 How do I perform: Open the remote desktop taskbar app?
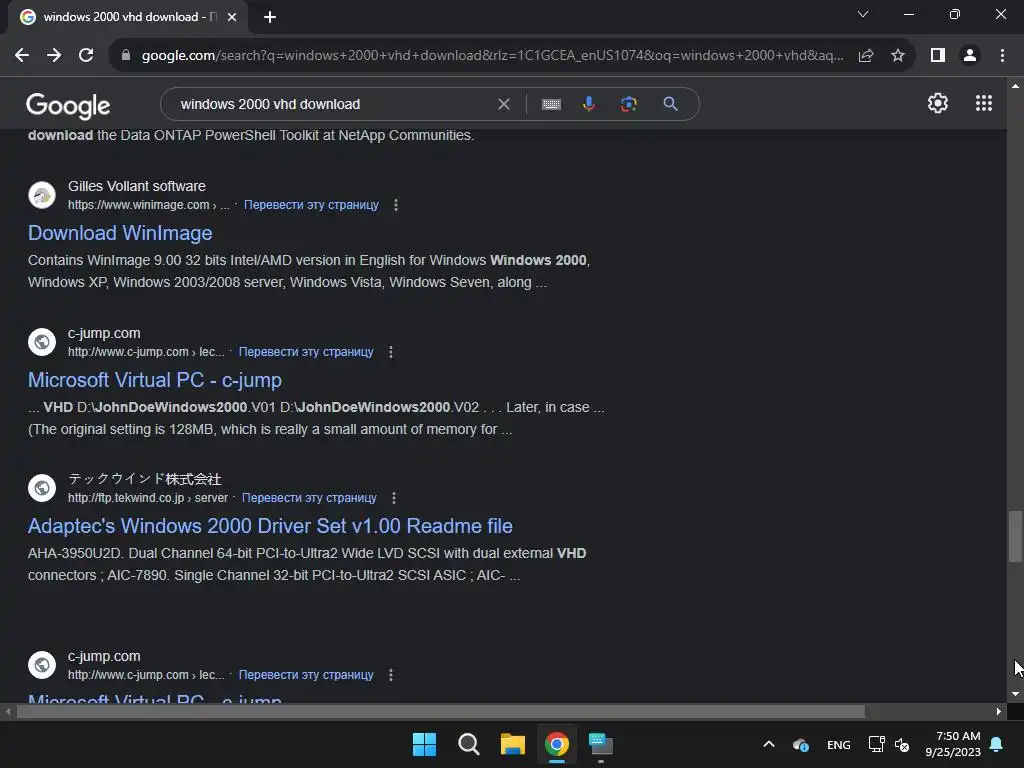coord(601,744)
